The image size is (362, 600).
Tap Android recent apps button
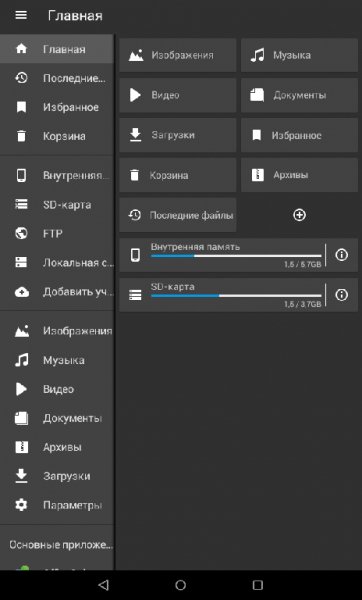click(x=258, y=585)
